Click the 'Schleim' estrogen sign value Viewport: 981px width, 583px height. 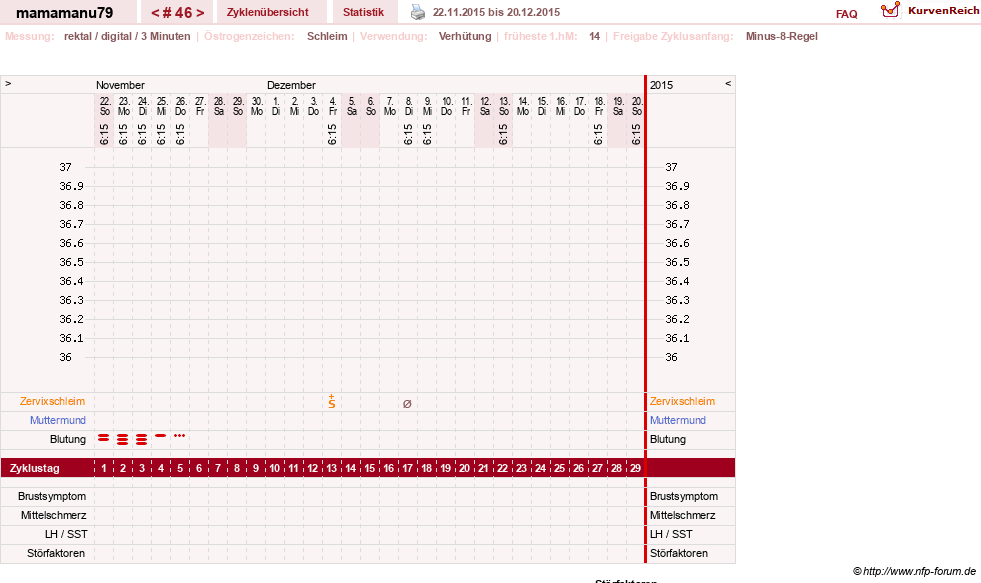tap(327, 36)
